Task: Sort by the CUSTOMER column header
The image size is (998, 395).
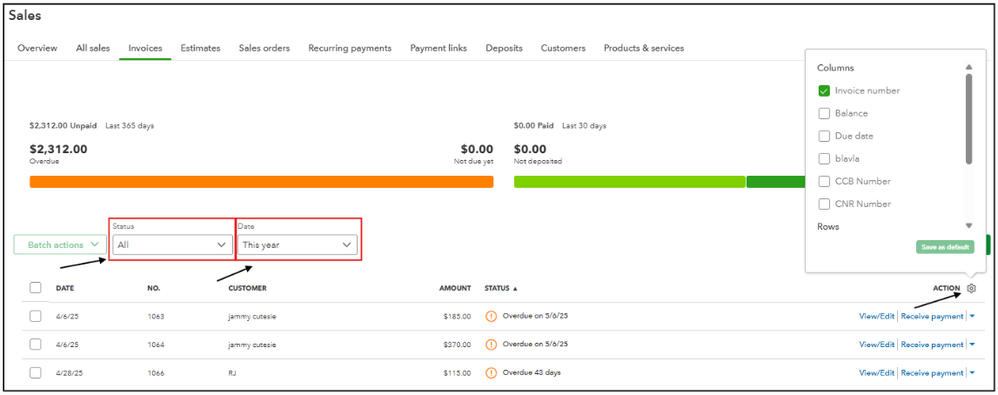Action: tap(248, 288)
